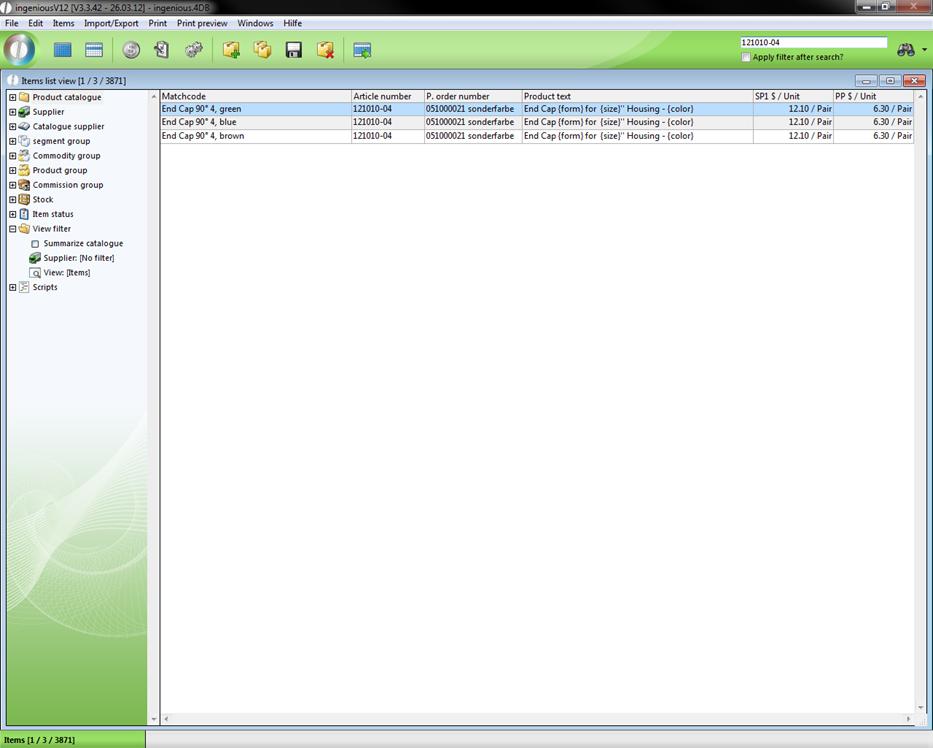The image size is (933, 748).
Task: Click the folder with red X icon
Action: coord(325,50)
